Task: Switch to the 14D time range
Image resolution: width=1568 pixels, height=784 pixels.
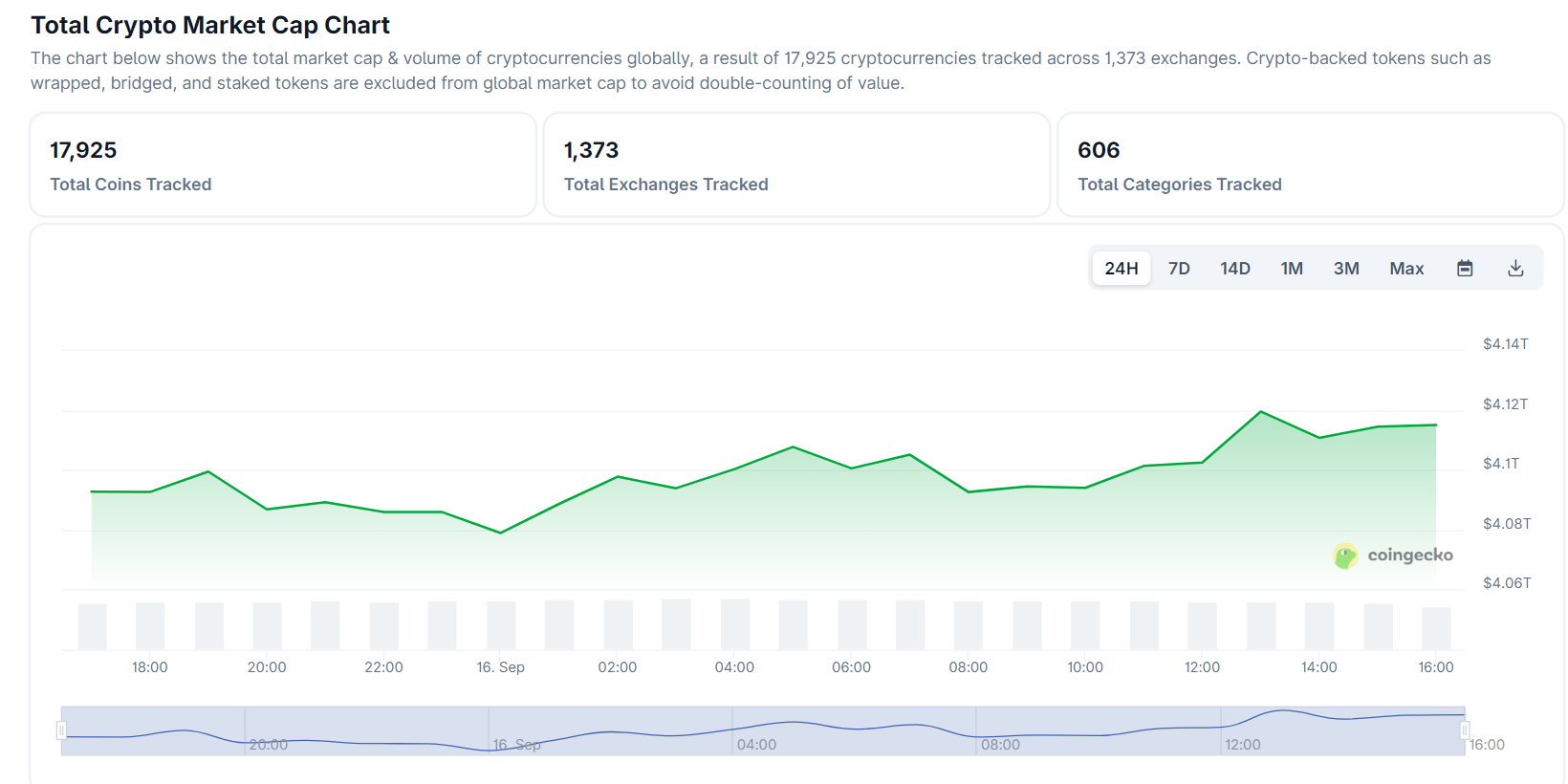Action: 1234,269
